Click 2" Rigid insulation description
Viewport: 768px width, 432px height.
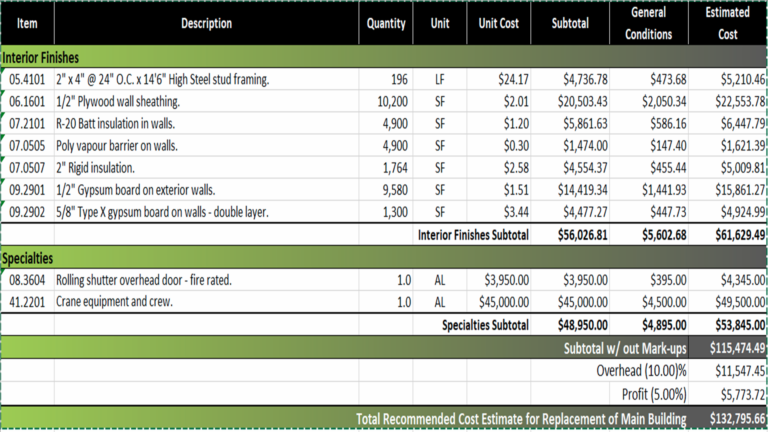(95, 168)
